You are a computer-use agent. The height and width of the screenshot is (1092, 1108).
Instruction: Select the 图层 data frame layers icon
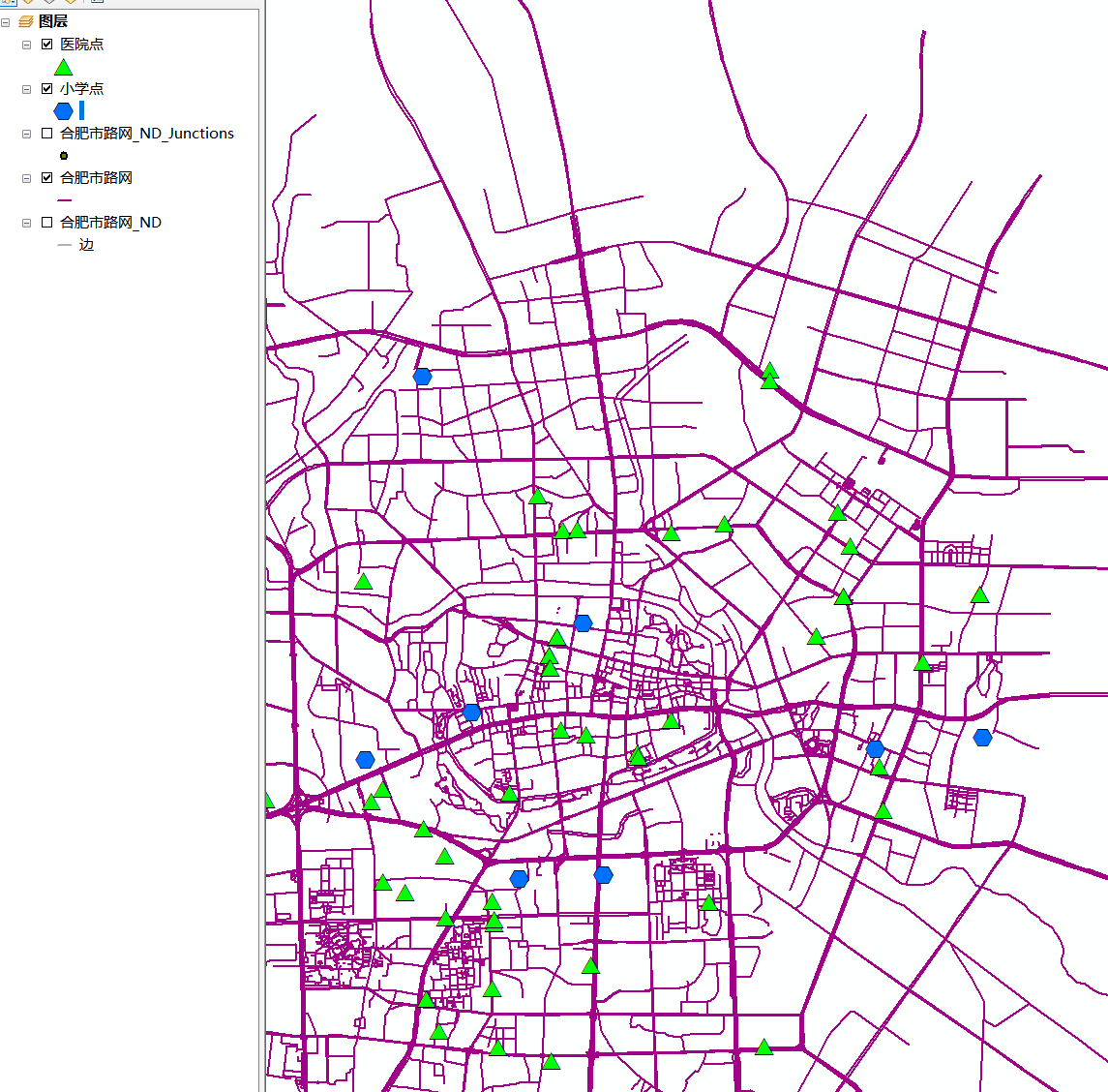click(x=25, y=22)
